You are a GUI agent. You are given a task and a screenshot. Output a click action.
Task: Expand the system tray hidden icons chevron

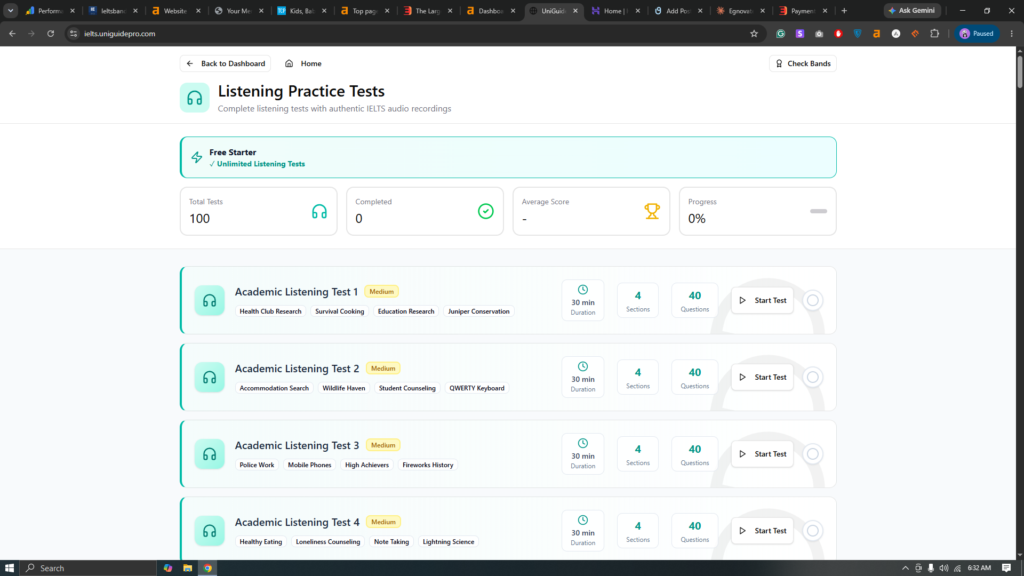[905, 568]
